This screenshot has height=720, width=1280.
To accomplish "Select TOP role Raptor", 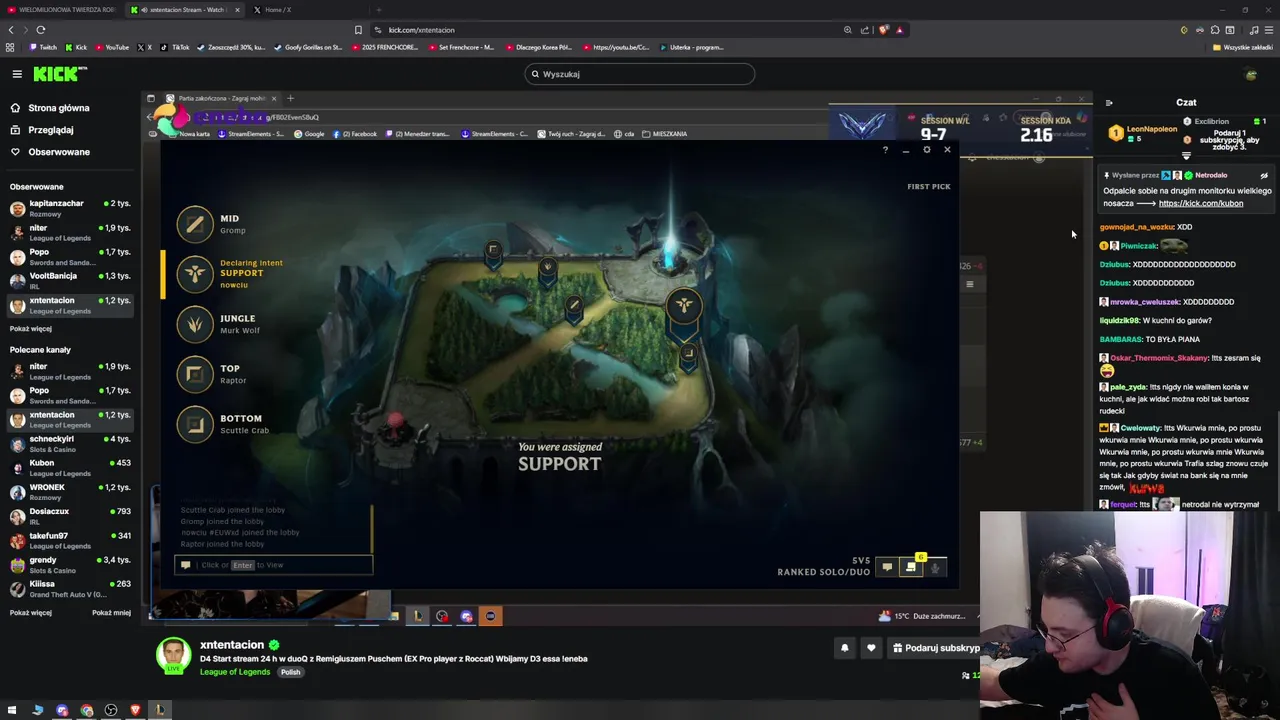I will tap(230, 374).
